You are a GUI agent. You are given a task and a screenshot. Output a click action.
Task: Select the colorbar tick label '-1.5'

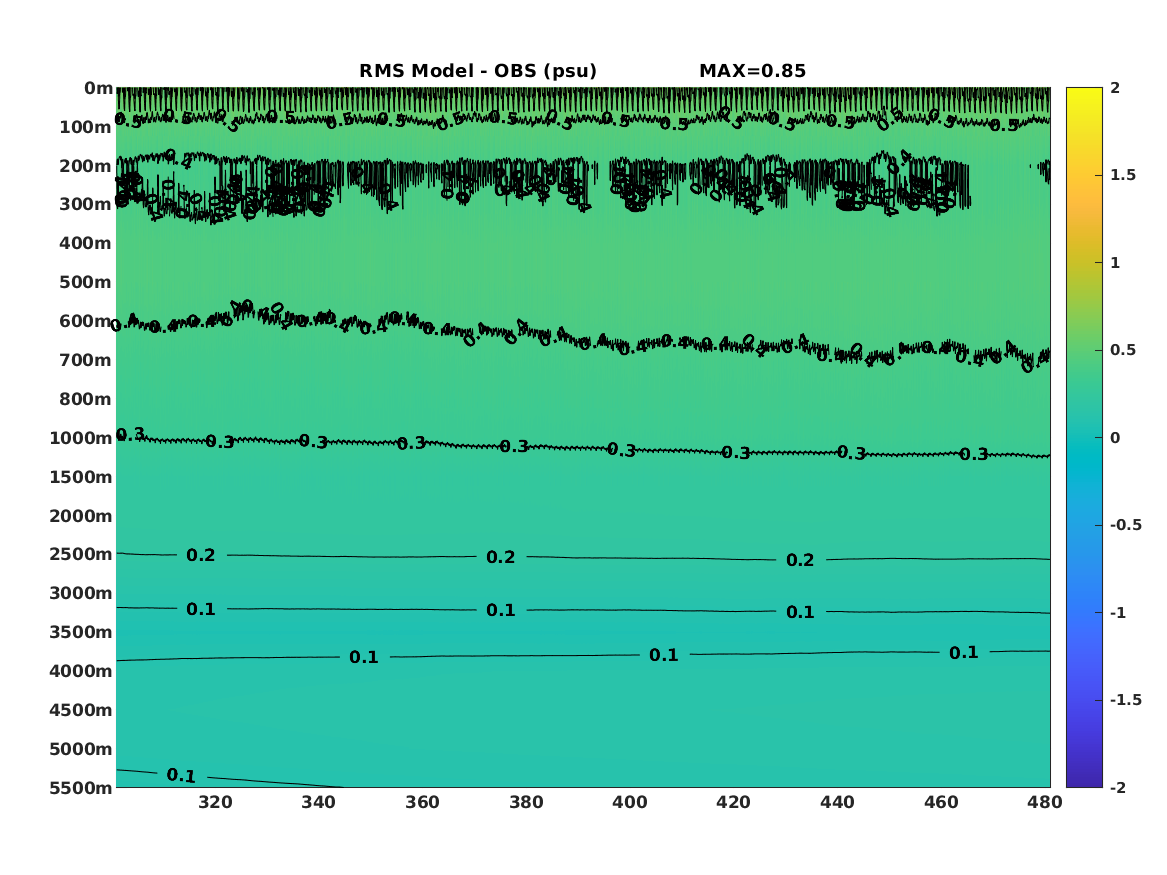coord(1125,700)
